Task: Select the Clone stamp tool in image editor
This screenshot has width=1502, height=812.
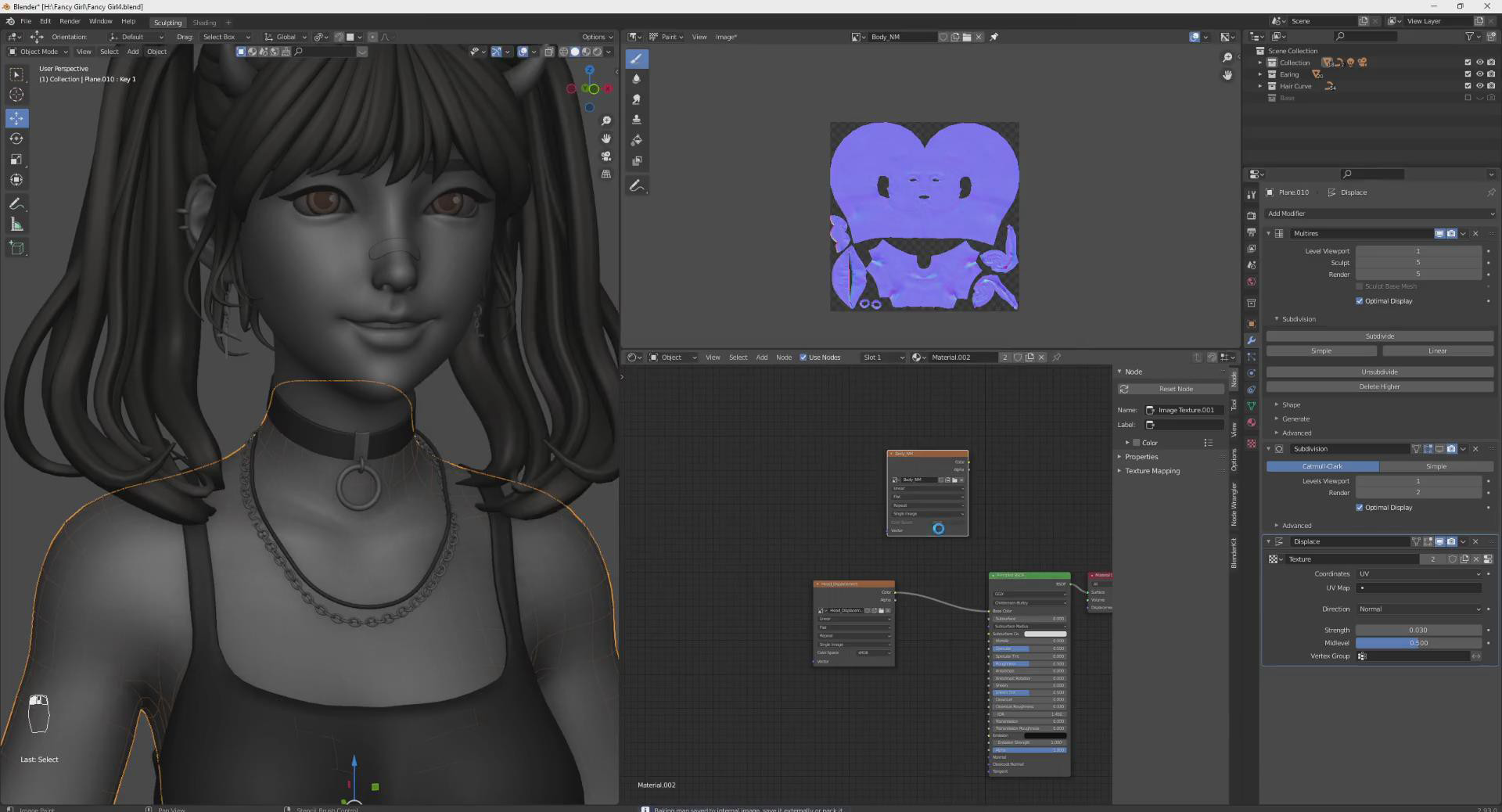Action: pos(637,120)
